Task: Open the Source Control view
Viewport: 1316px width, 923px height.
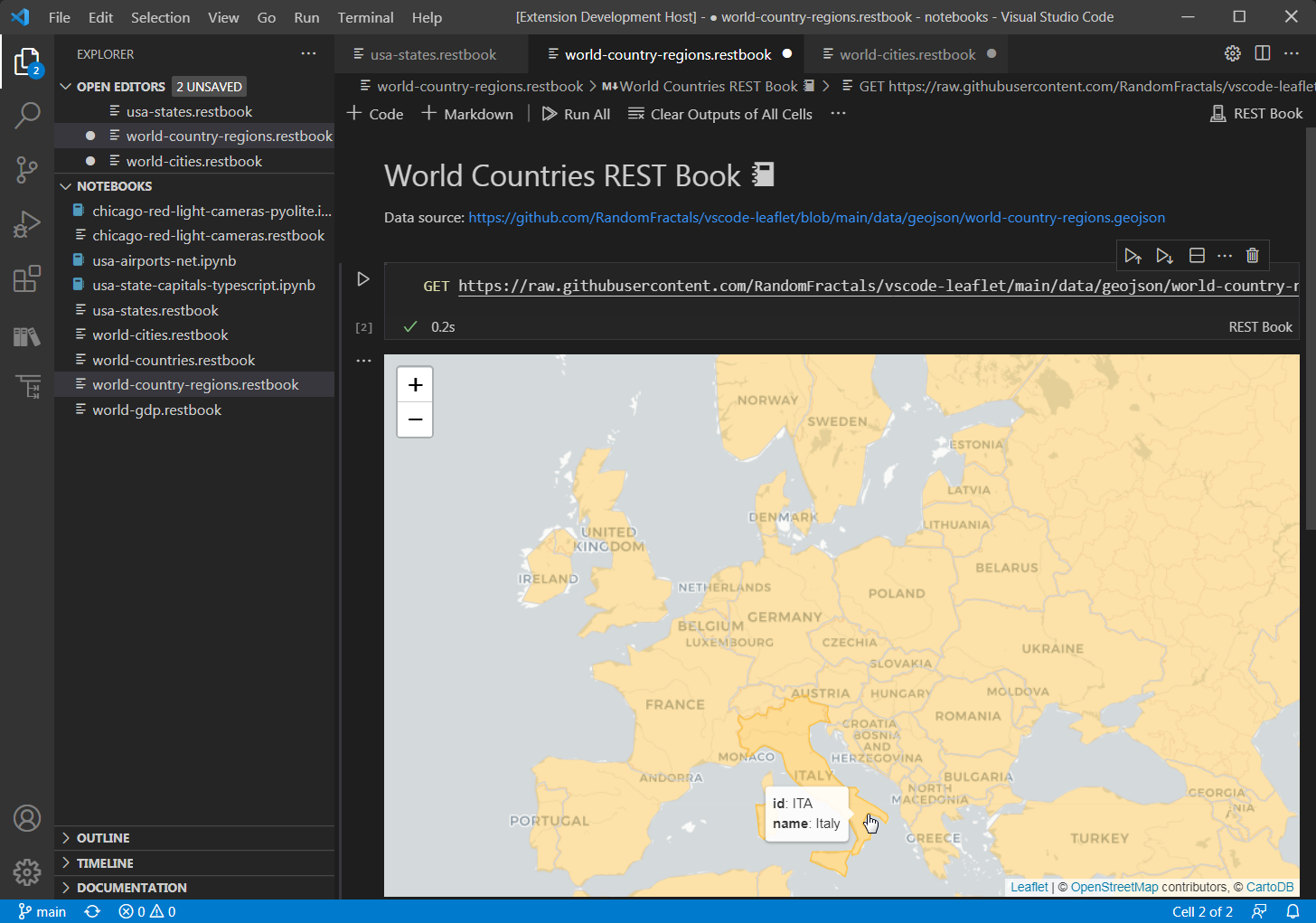Action: pos(27,170)
